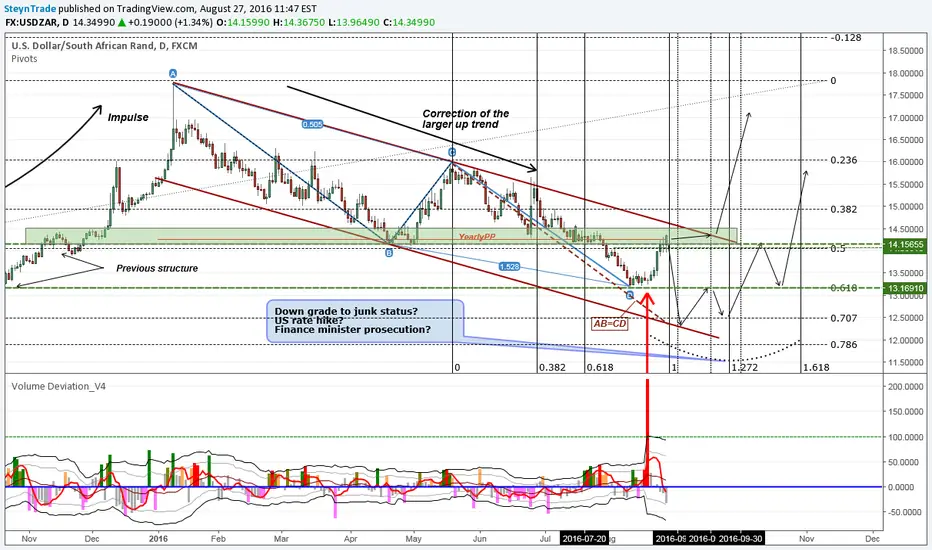932x550 pixels.
Task: Select the 0.707 Fibonacci level label
Action: click(x=843, y=318)
